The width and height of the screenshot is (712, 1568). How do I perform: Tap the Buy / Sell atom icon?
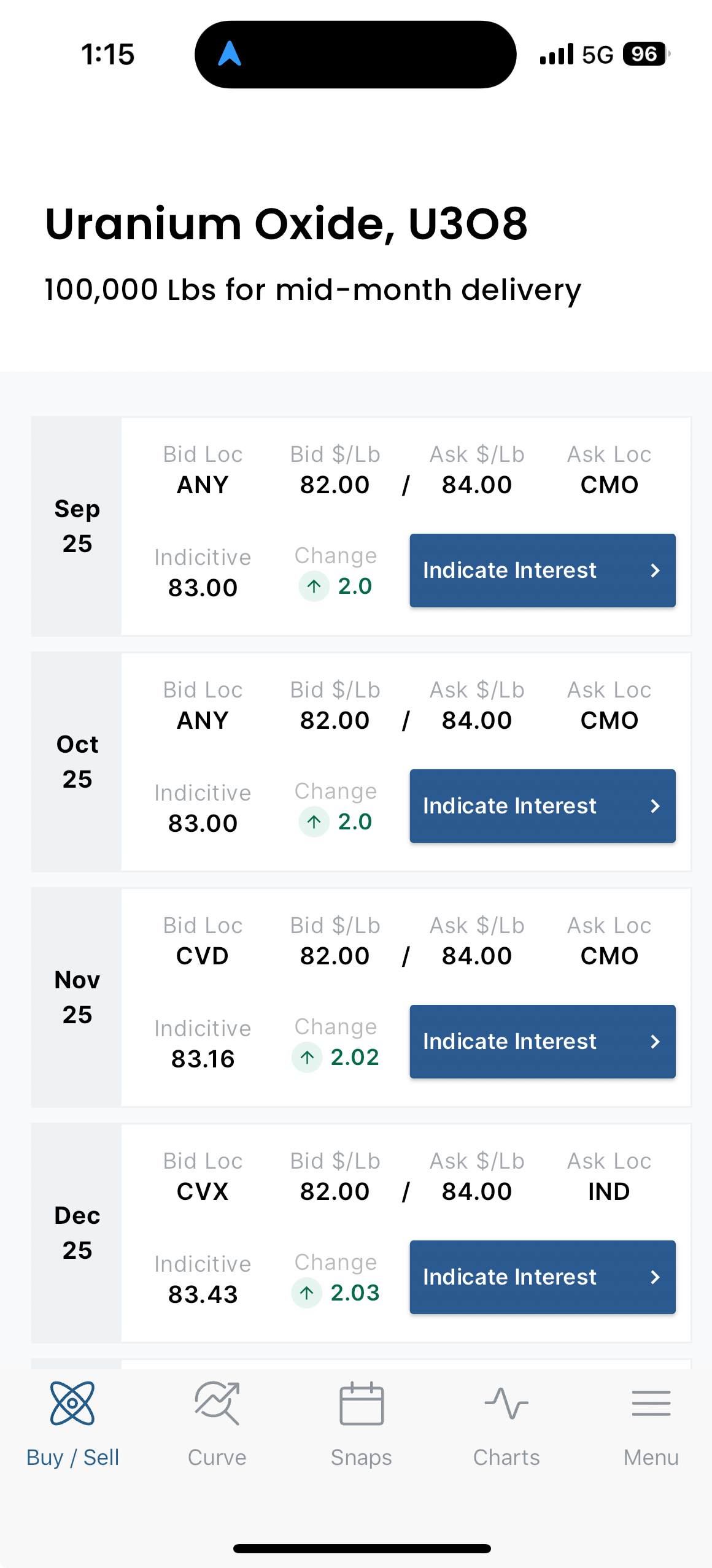(x=72, y=1403)
